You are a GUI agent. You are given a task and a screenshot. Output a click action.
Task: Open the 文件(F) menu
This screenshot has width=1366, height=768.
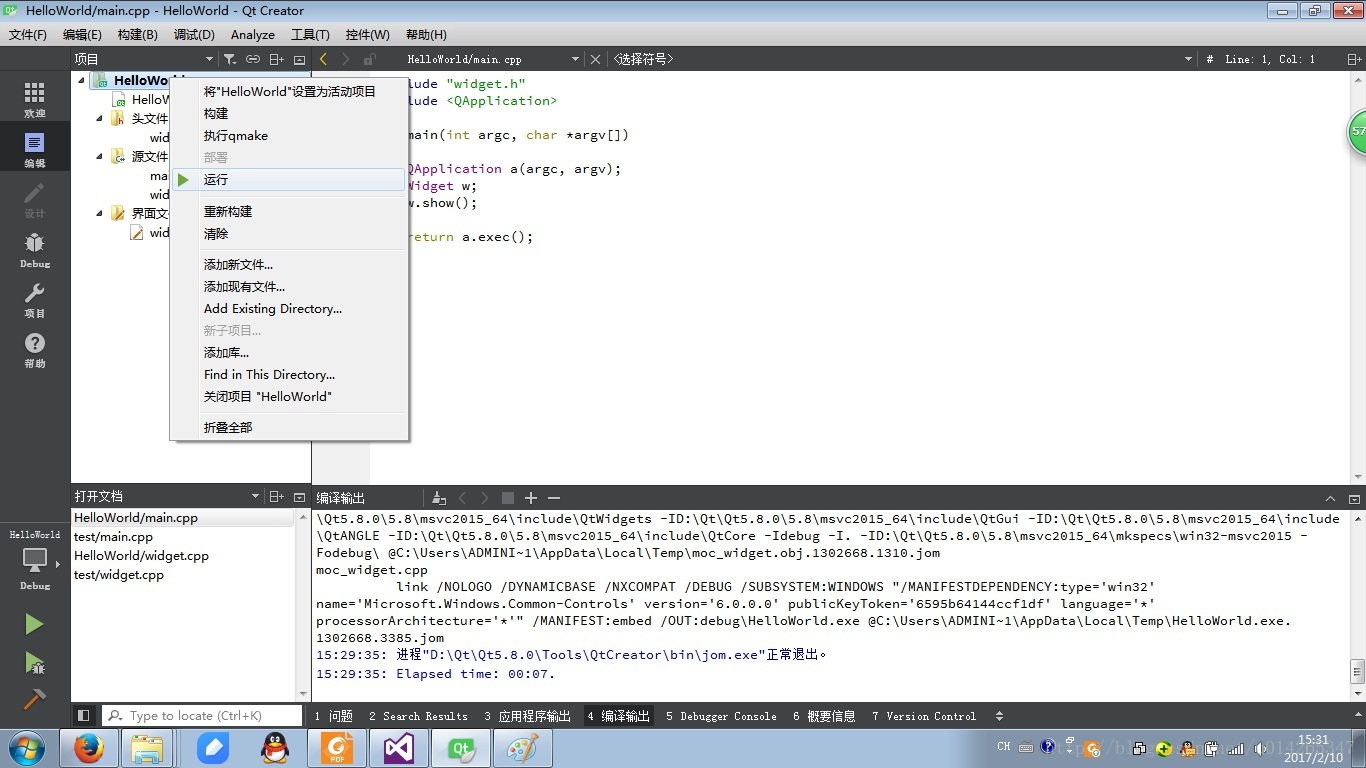(28, 34)
